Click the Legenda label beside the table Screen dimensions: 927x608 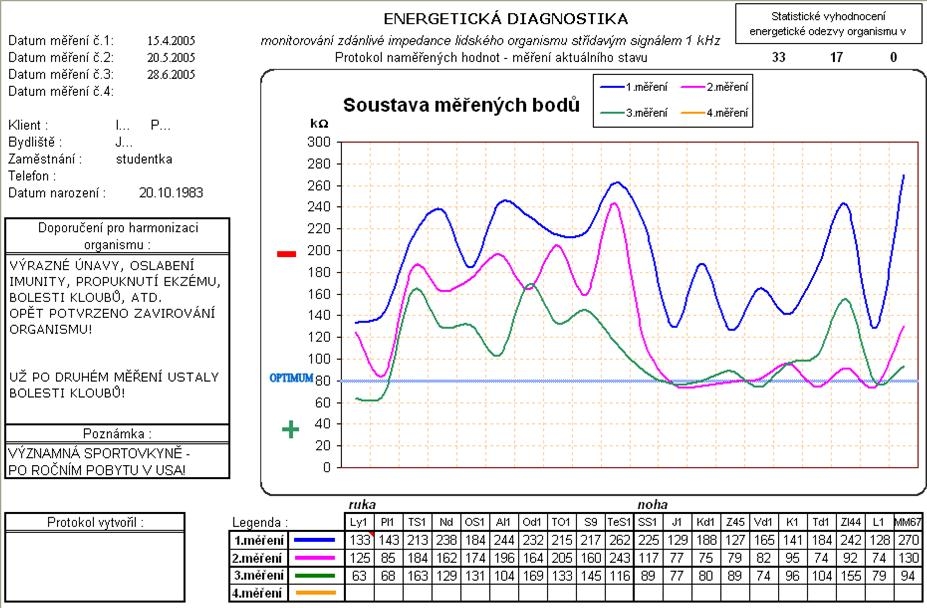[259, 523]
